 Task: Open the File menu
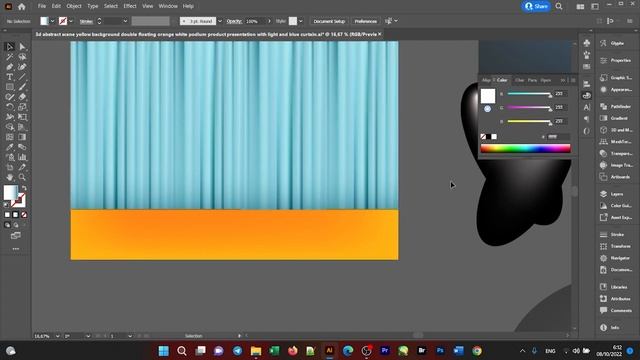click(x=42, y=6)
